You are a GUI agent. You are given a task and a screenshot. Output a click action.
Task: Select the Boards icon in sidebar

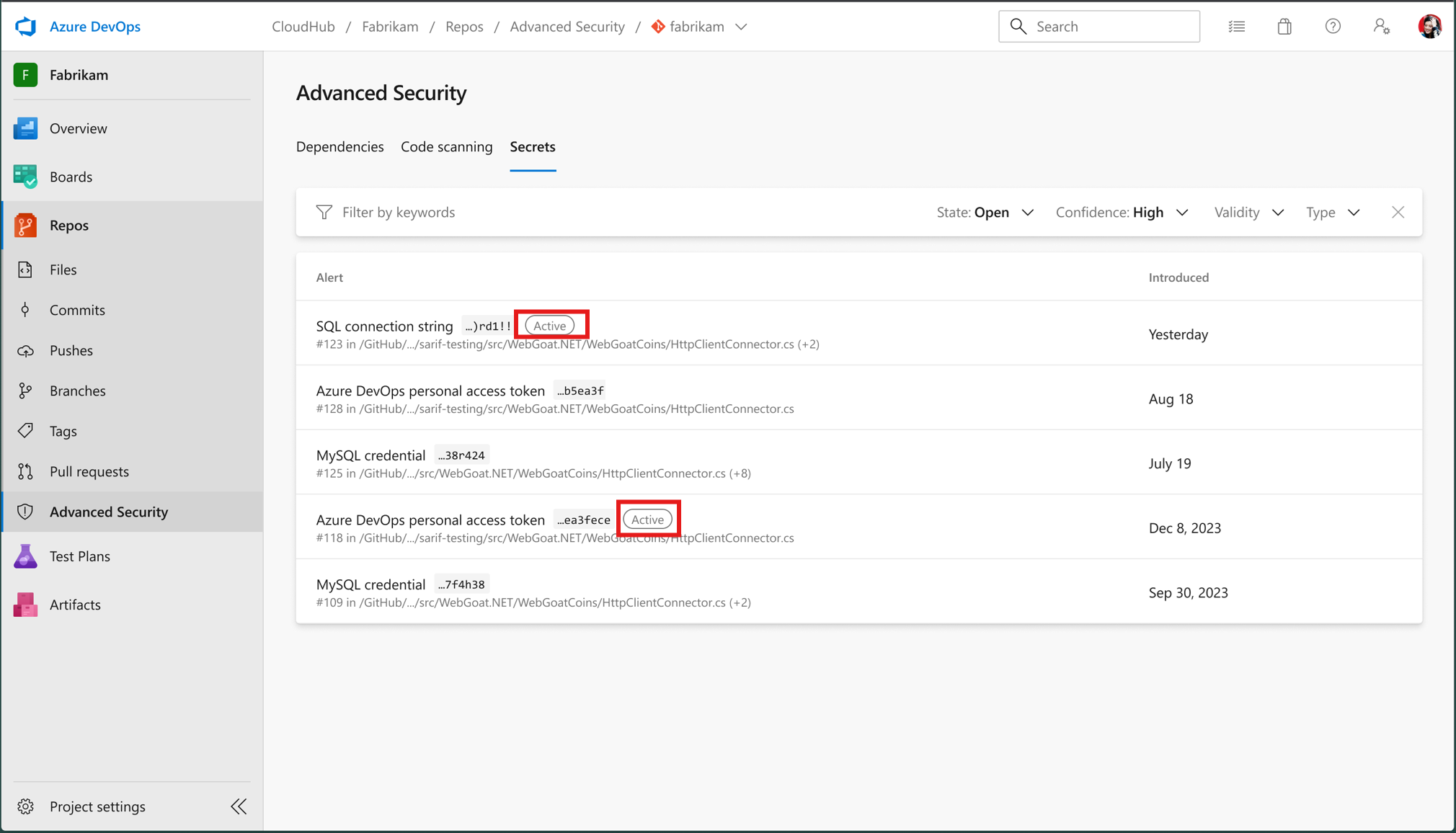26,176
